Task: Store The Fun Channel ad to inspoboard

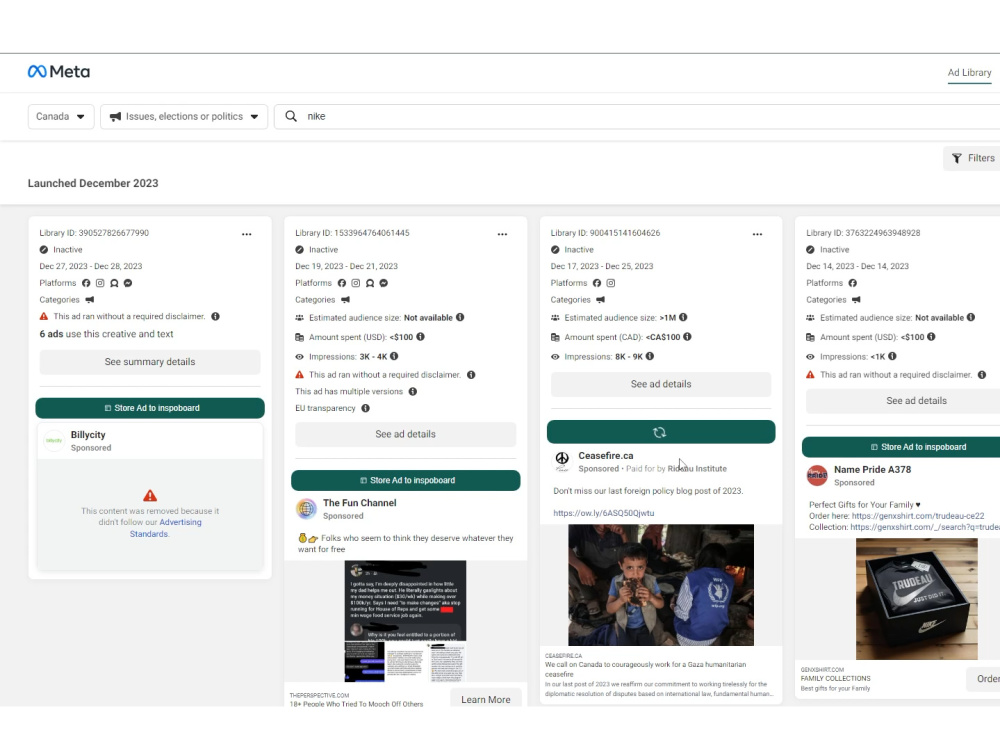Action: [406, 480]
